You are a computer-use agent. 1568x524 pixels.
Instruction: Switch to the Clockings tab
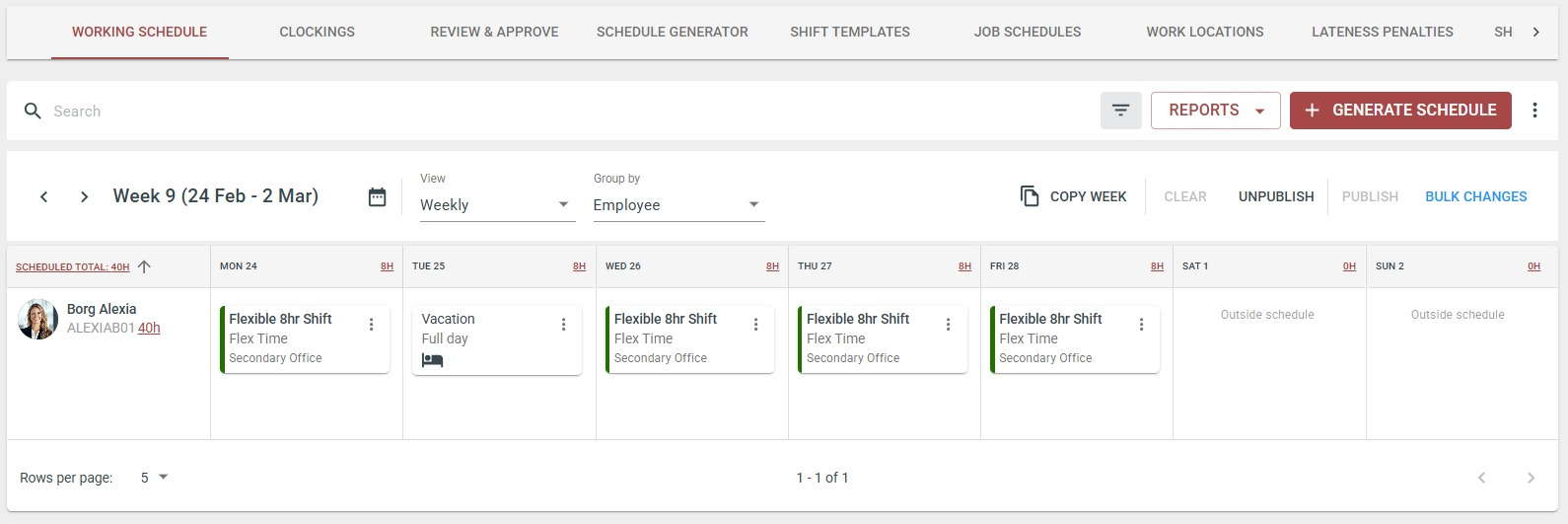[x=317, y=32]
